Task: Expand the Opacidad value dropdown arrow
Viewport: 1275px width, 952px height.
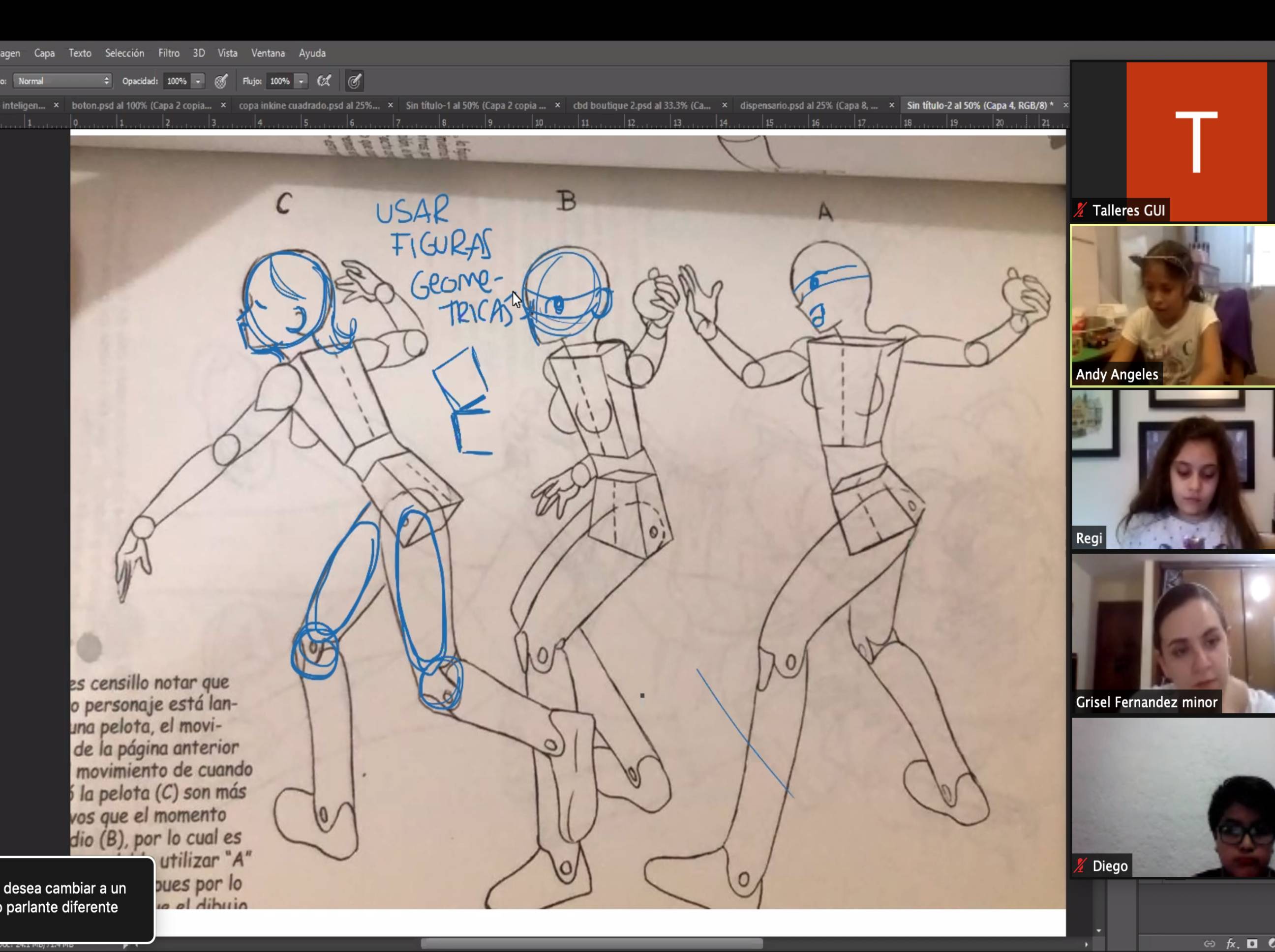Action: click(198, 81)
